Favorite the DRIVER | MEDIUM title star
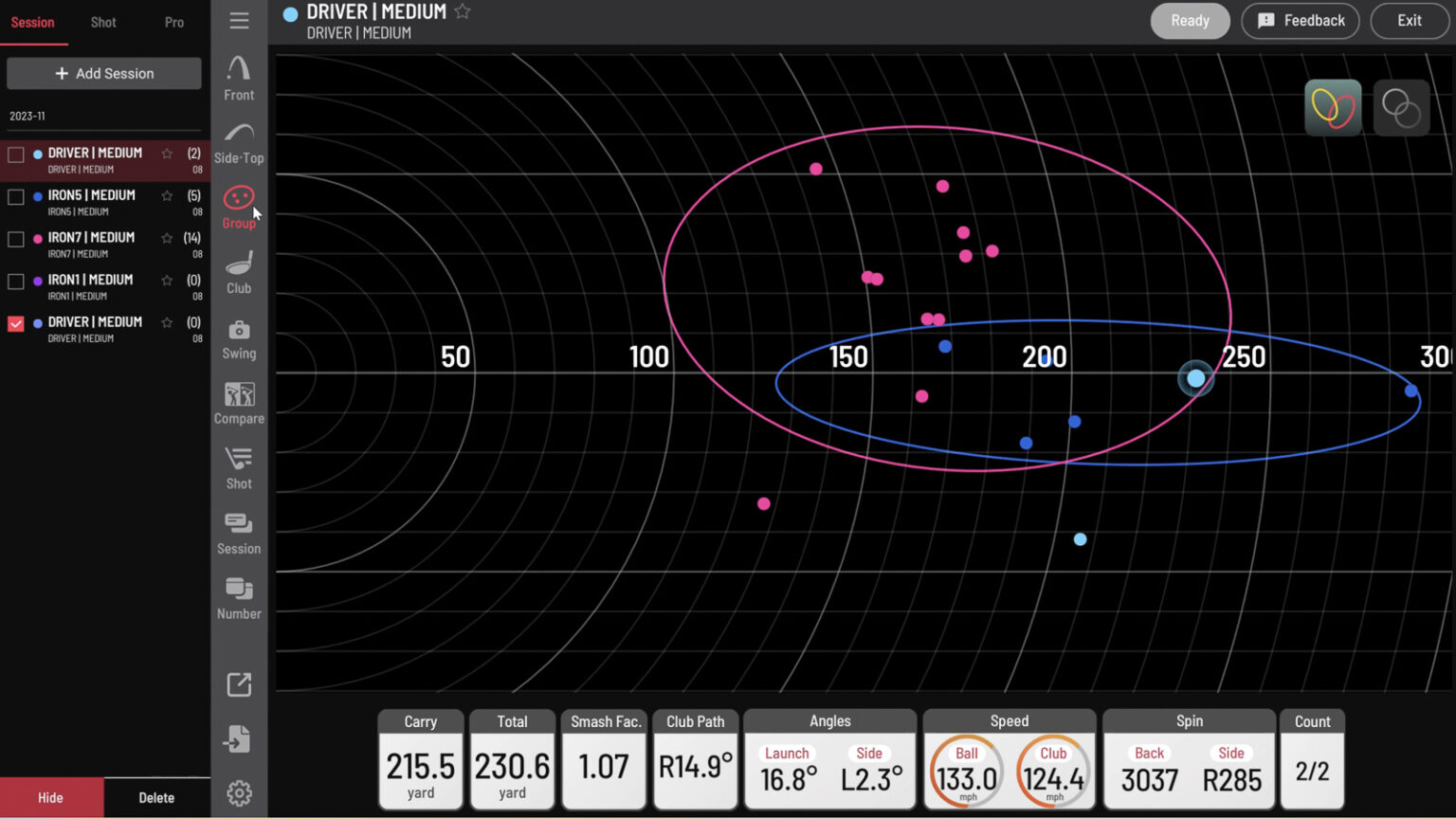1456x819 pixels. point(463,11)
